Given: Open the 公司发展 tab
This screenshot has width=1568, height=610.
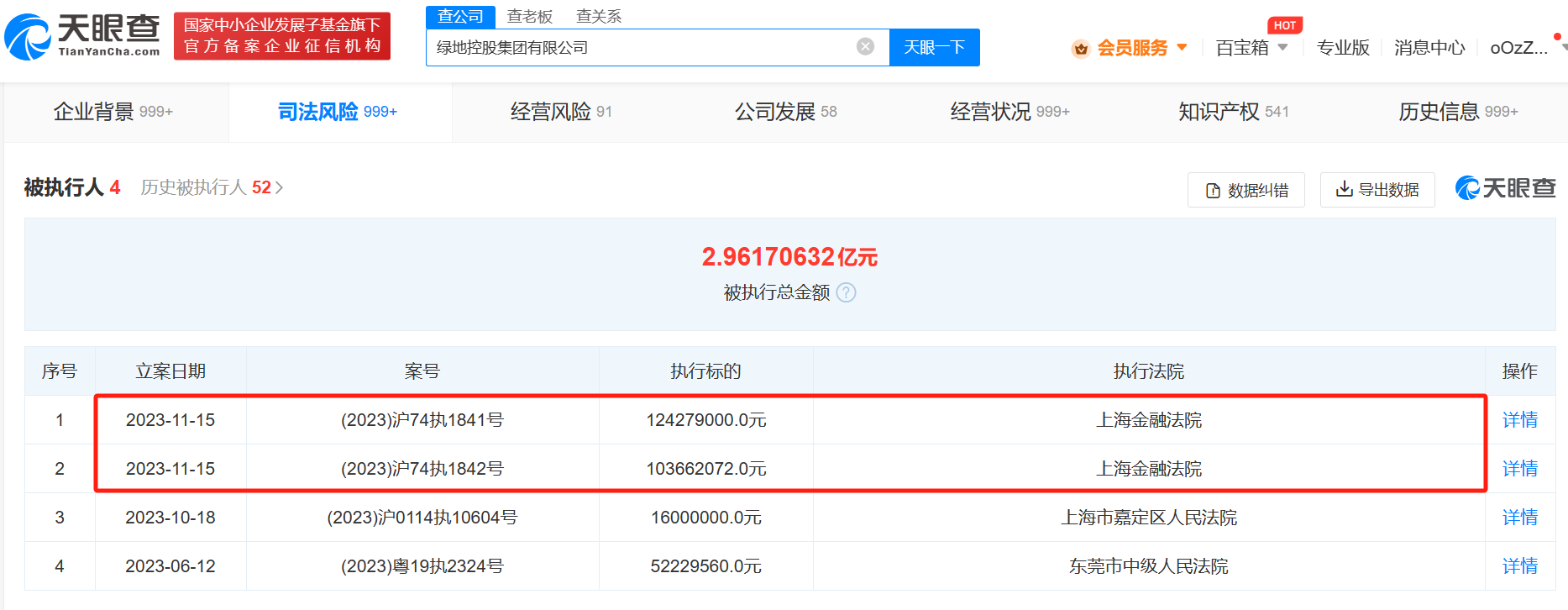Looking at the screenshot, I should pyautogui.click(x=786, y=112).
